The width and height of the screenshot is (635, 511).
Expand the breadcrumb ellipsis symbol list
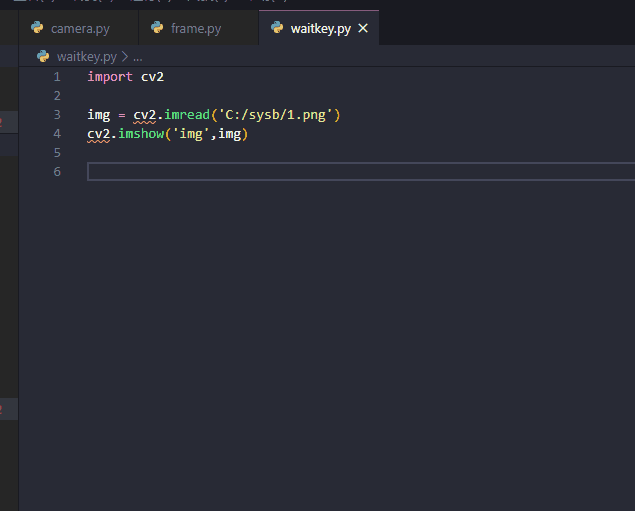tap(137, 57)
